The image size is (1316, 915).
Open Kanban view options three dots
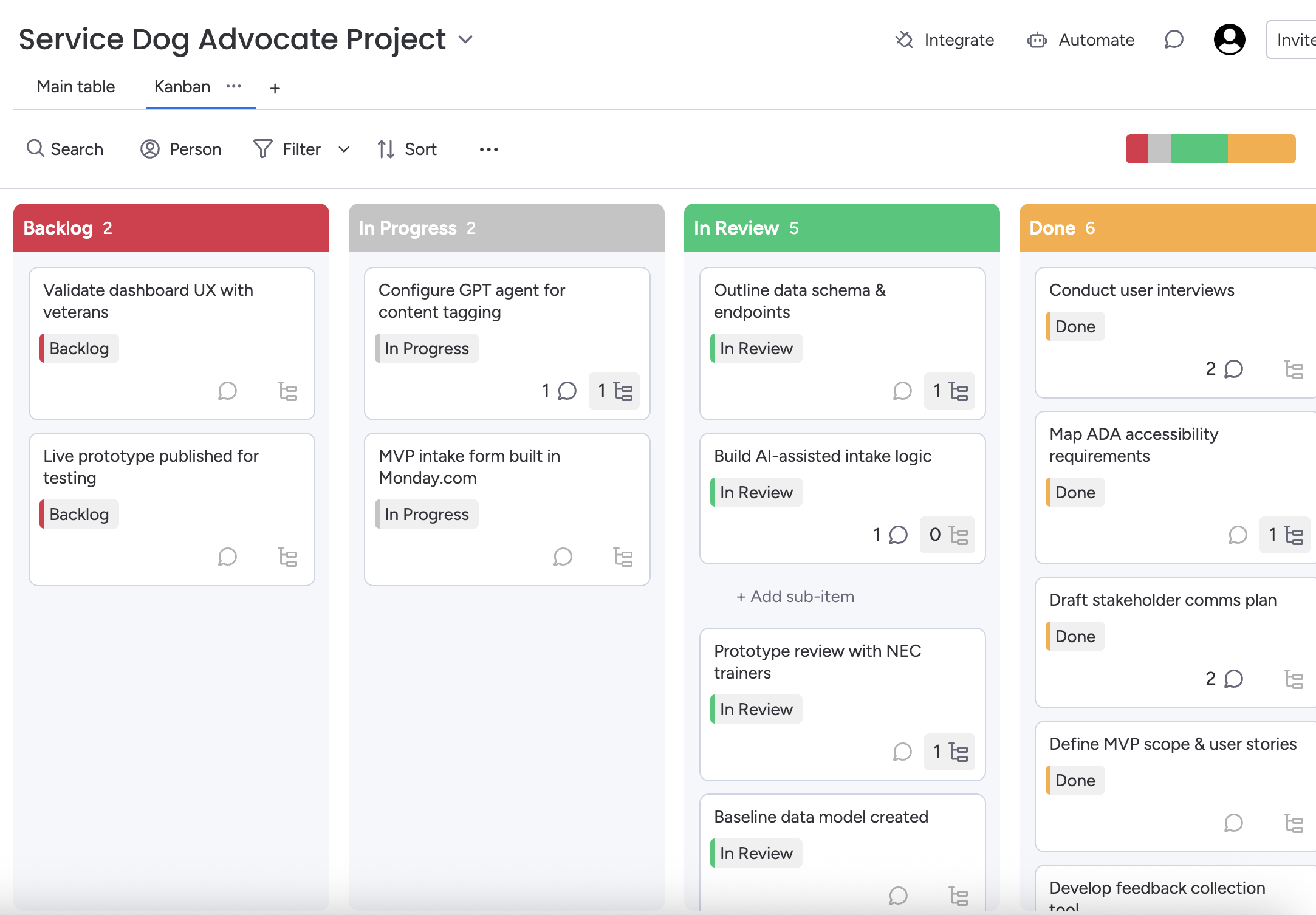point(234,86)
